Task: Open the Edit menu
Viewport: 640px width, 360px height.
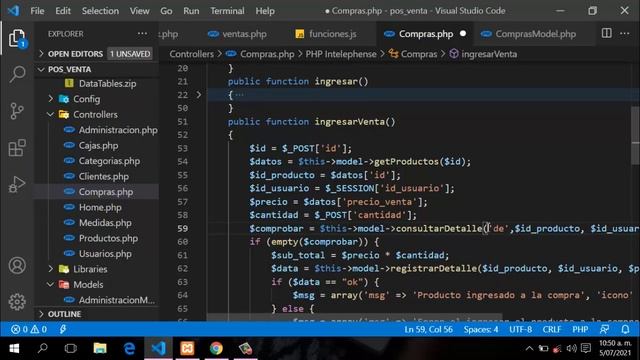Action: [x=63, y=11]
